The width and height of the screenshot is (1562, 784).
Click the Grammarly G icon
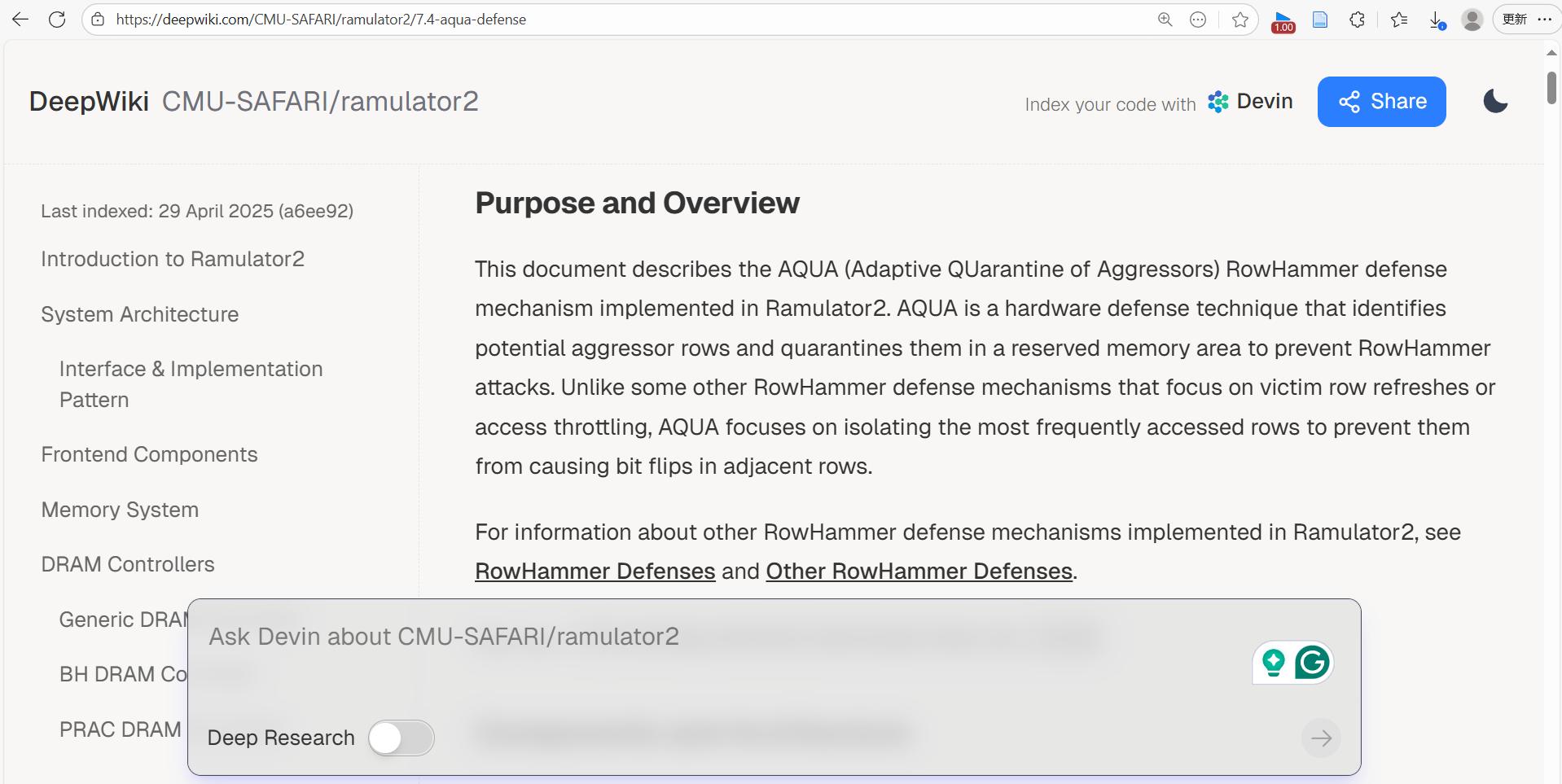click(x=1312, y=663)
